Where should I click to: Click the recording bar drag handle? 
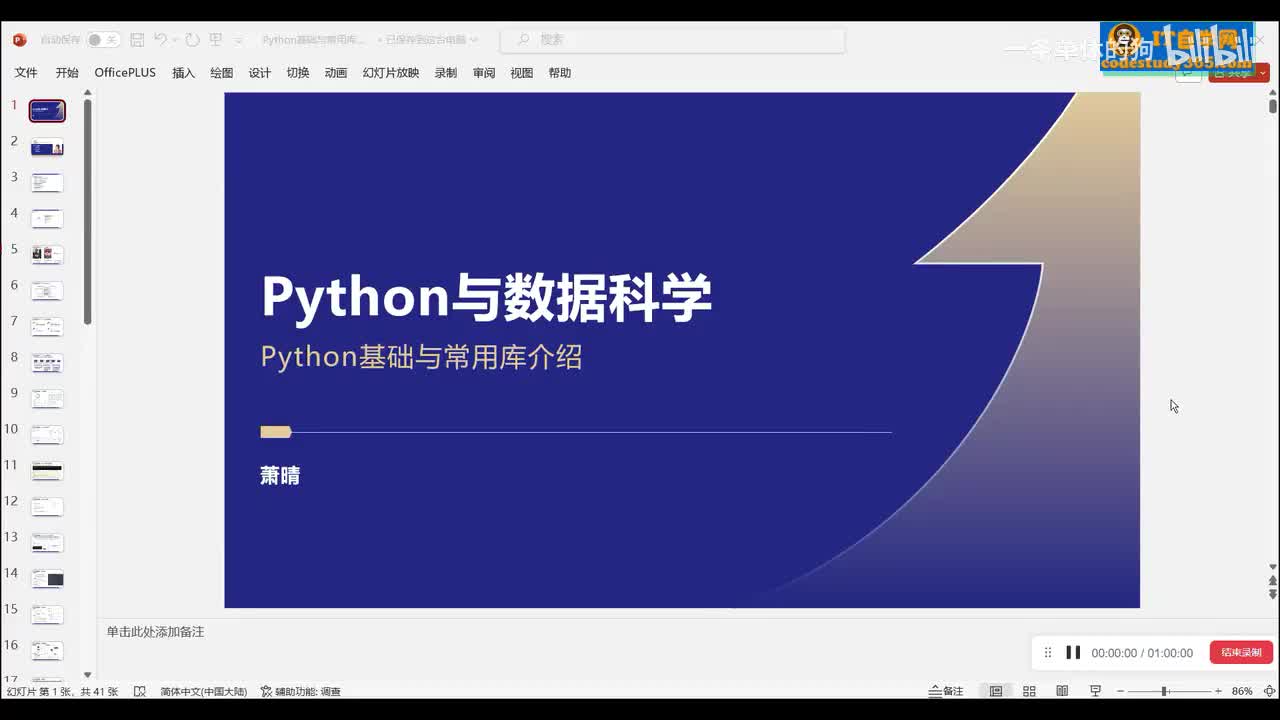pos(1048,653)
